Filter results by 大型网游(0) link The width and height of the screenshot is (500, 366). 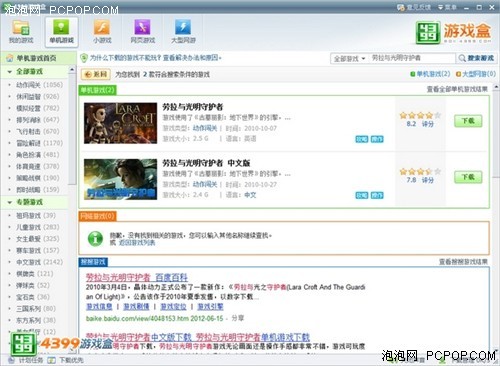pos(476,74)
